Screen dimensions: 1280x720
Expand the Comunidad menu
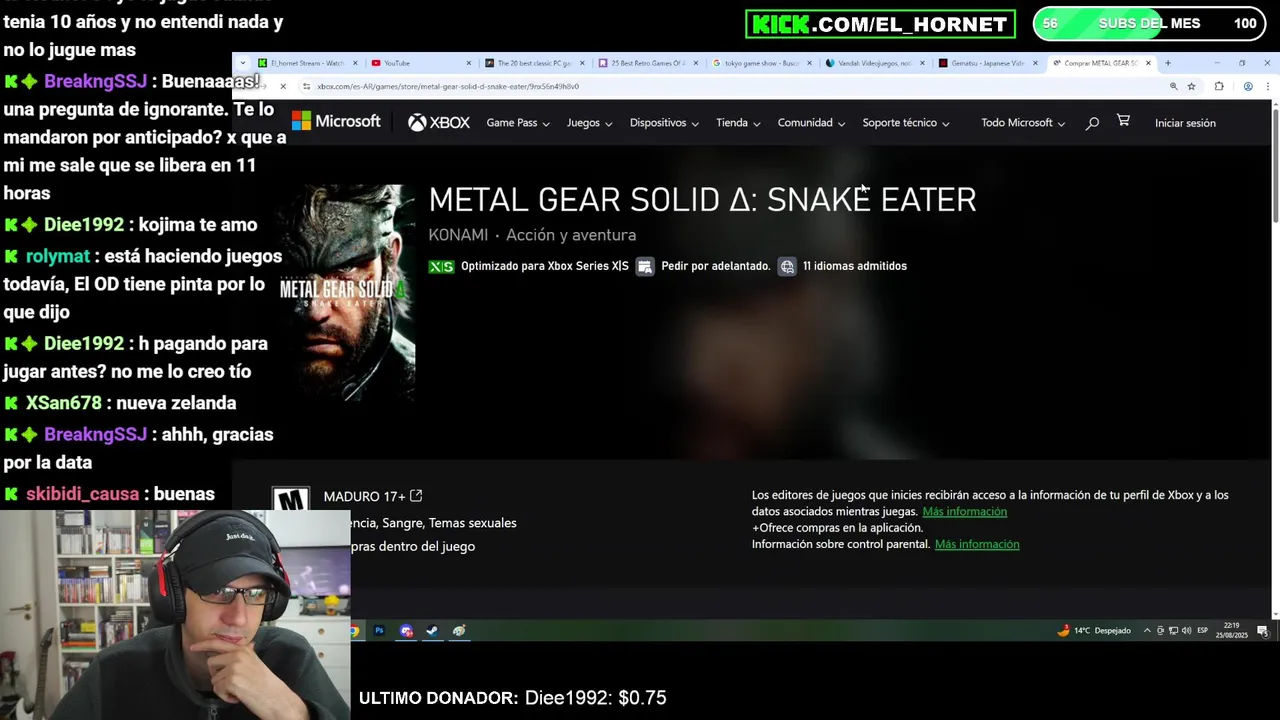click(811, 123)
